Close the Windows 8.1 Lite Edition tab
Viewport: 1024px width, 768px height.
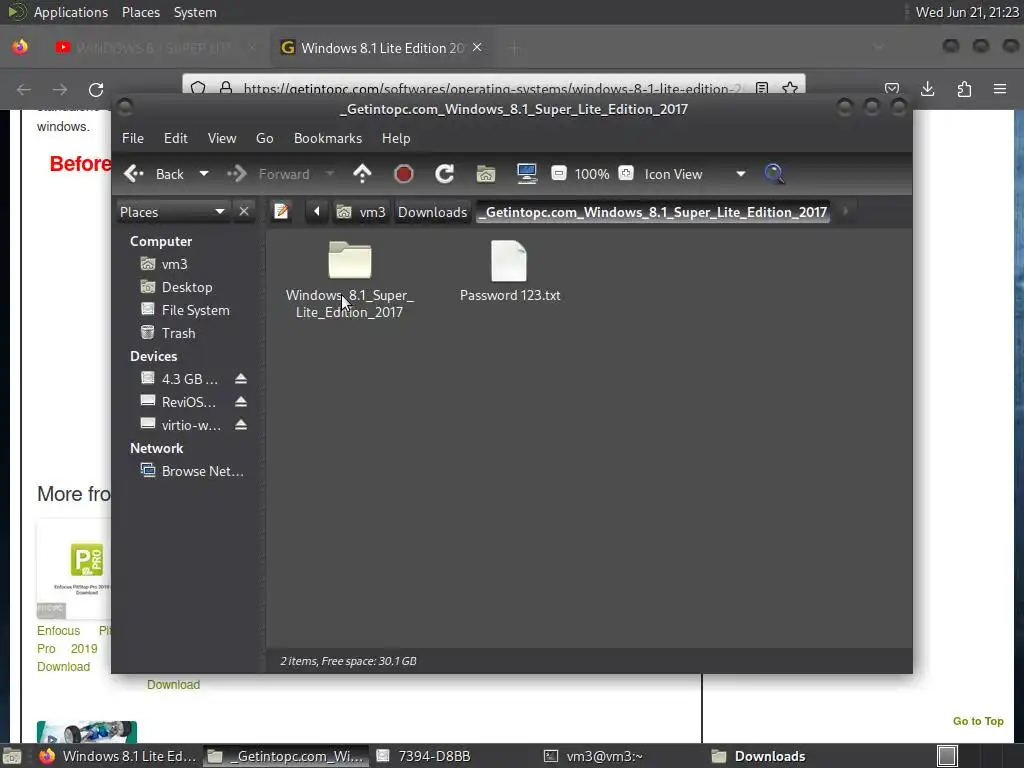(x=477, y=48)
